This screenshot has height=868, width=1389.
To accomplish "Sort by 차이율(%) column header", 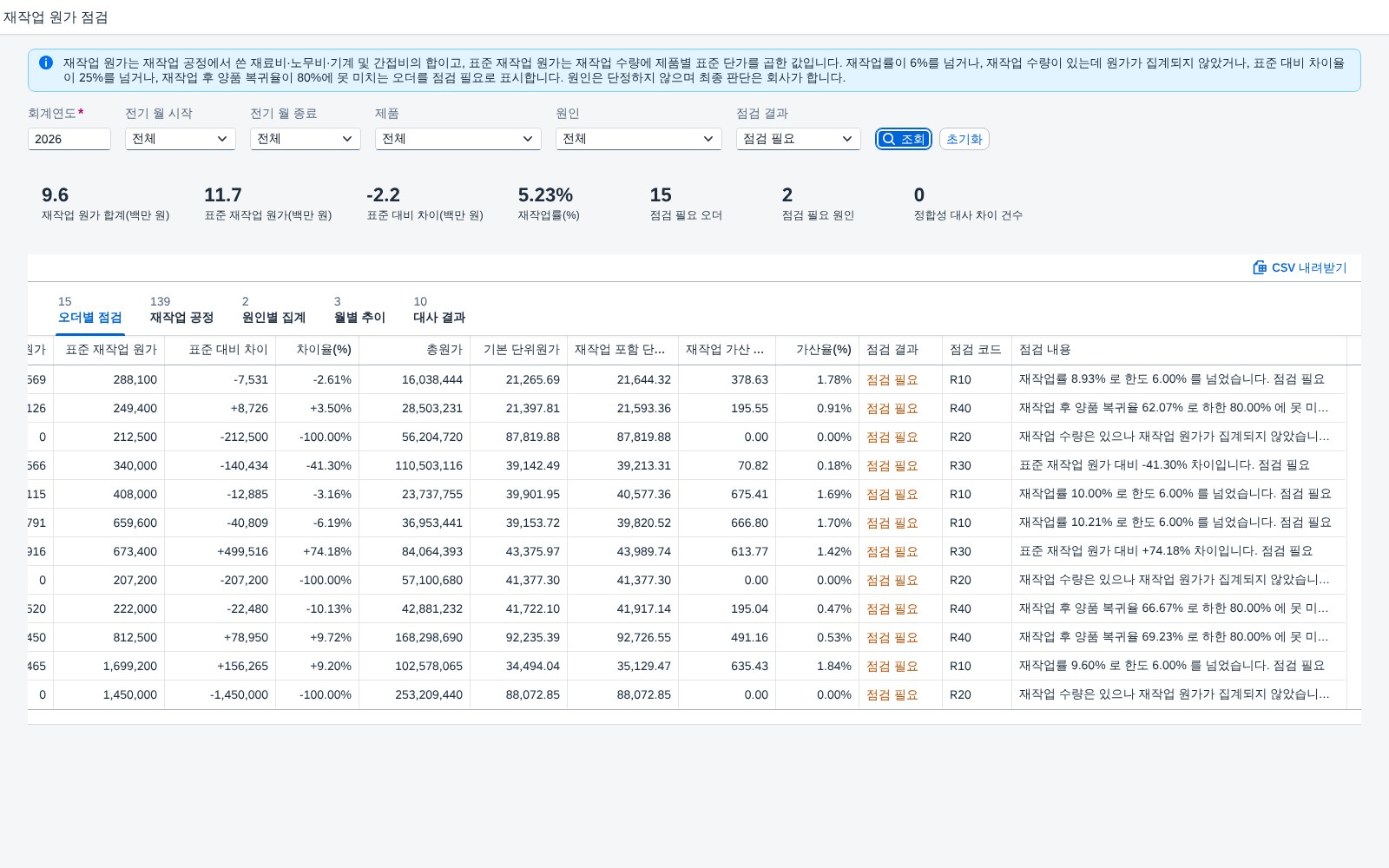I will point(318,350).
